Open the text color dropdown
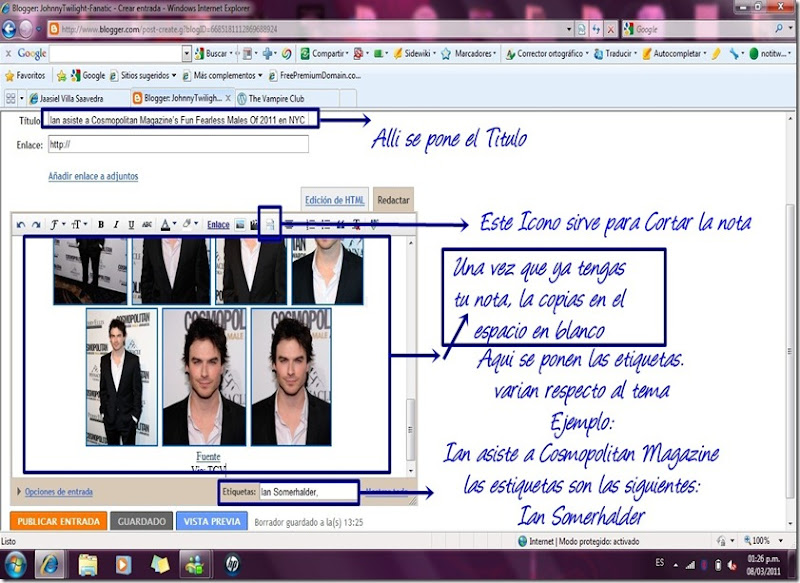 click(x=168, y=224)
